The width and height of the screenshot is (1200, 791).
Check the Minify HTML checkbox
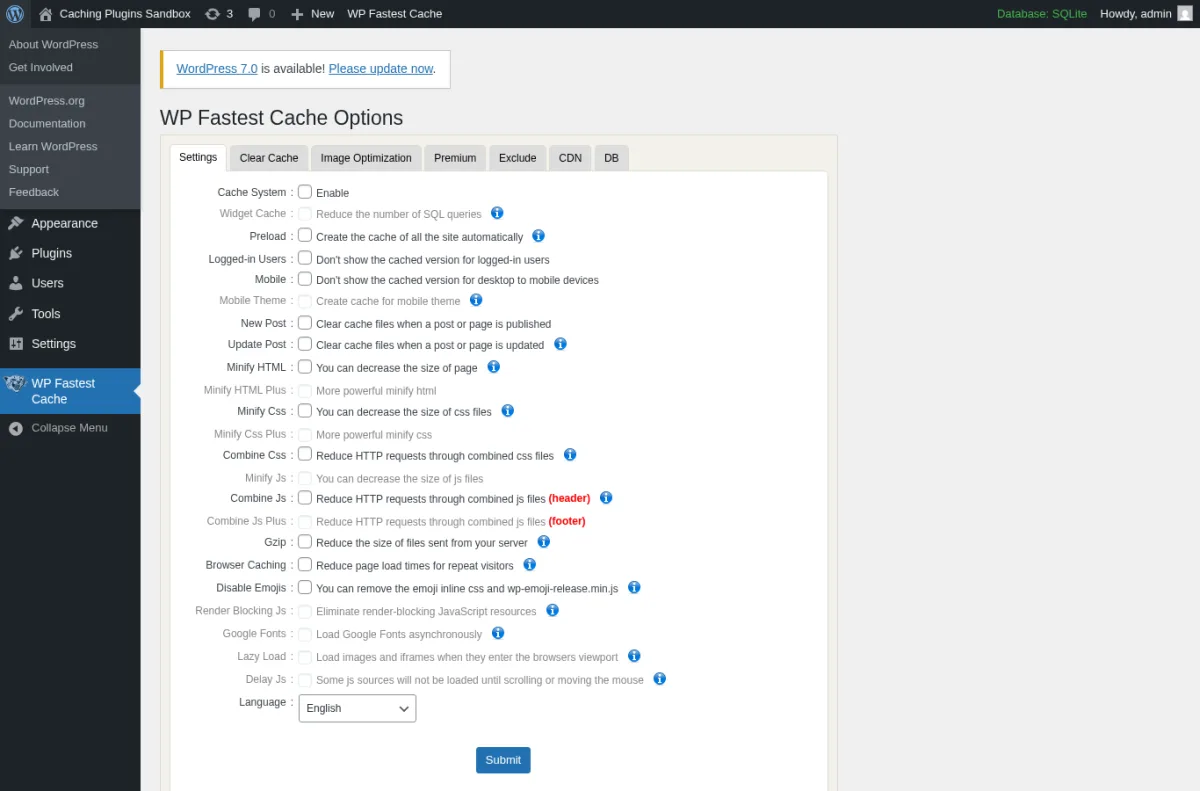pyautogui.click(x=305, y=367)
